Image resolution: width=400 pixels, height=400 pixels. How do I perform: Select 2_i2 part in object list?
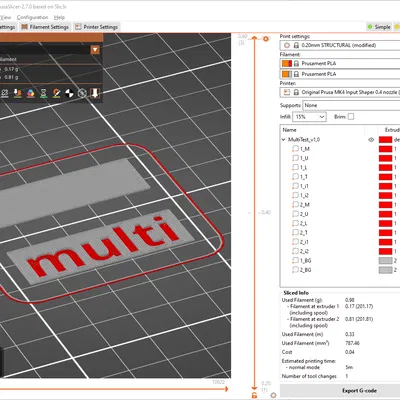click(304, 251)
